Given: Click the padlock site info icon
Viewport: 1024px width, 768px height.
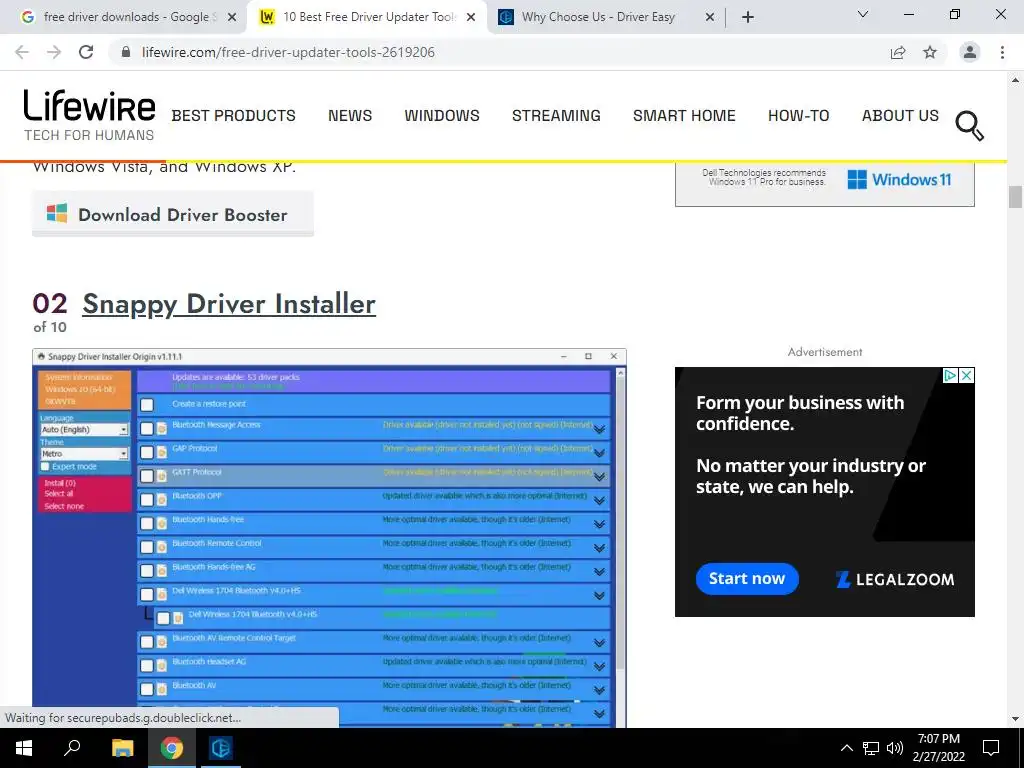Looking at the screenshot, I should 126,52.
